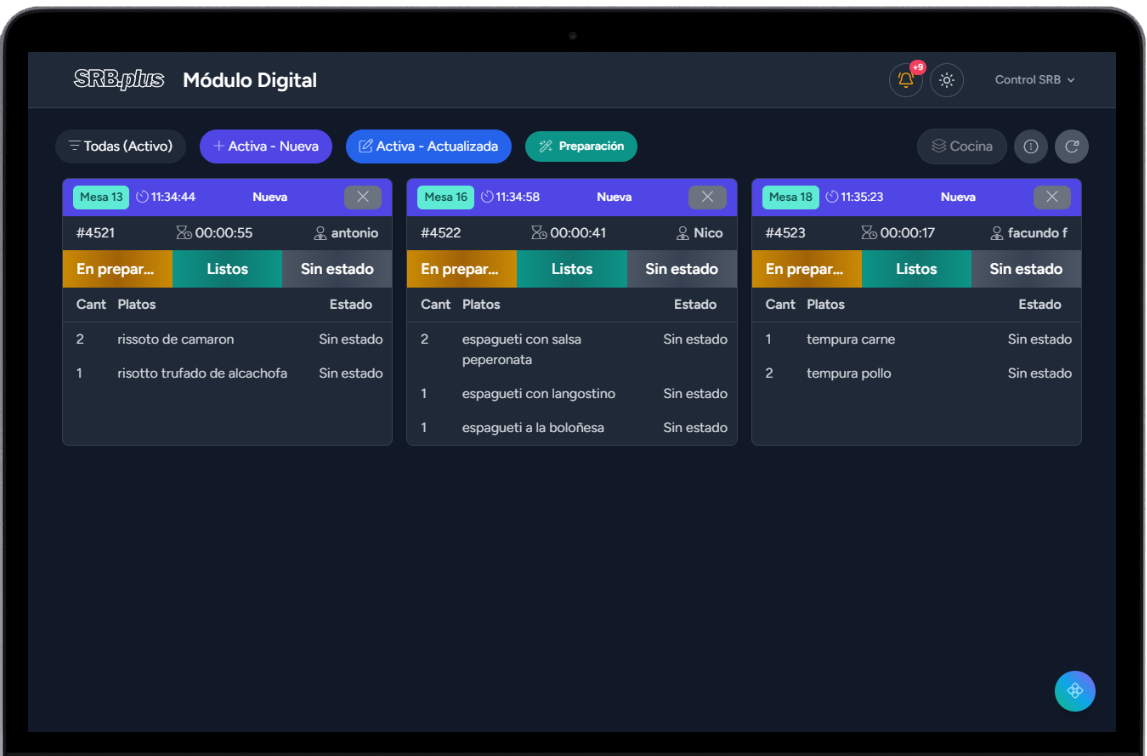
Task: Close the Mesa 13 order card
Action: [363, 197]
